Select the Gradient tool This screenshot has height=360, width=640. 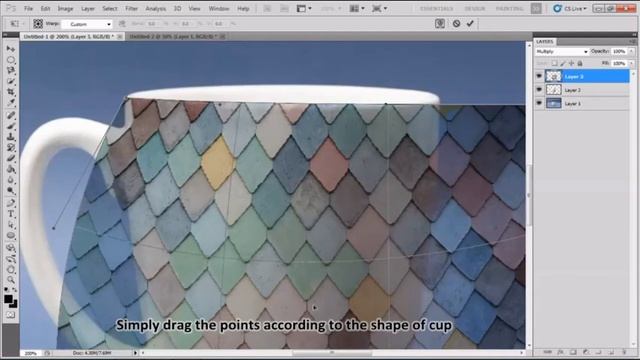click(x=11, y=169)
